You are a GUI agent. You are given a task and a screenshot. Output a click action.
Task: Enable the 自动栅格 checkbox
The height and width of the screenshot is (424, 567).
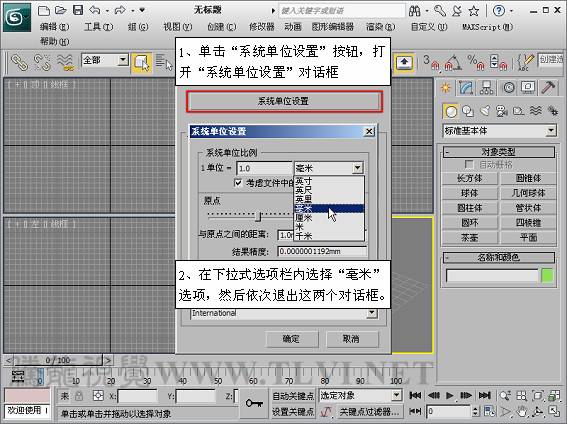point(469,164)
